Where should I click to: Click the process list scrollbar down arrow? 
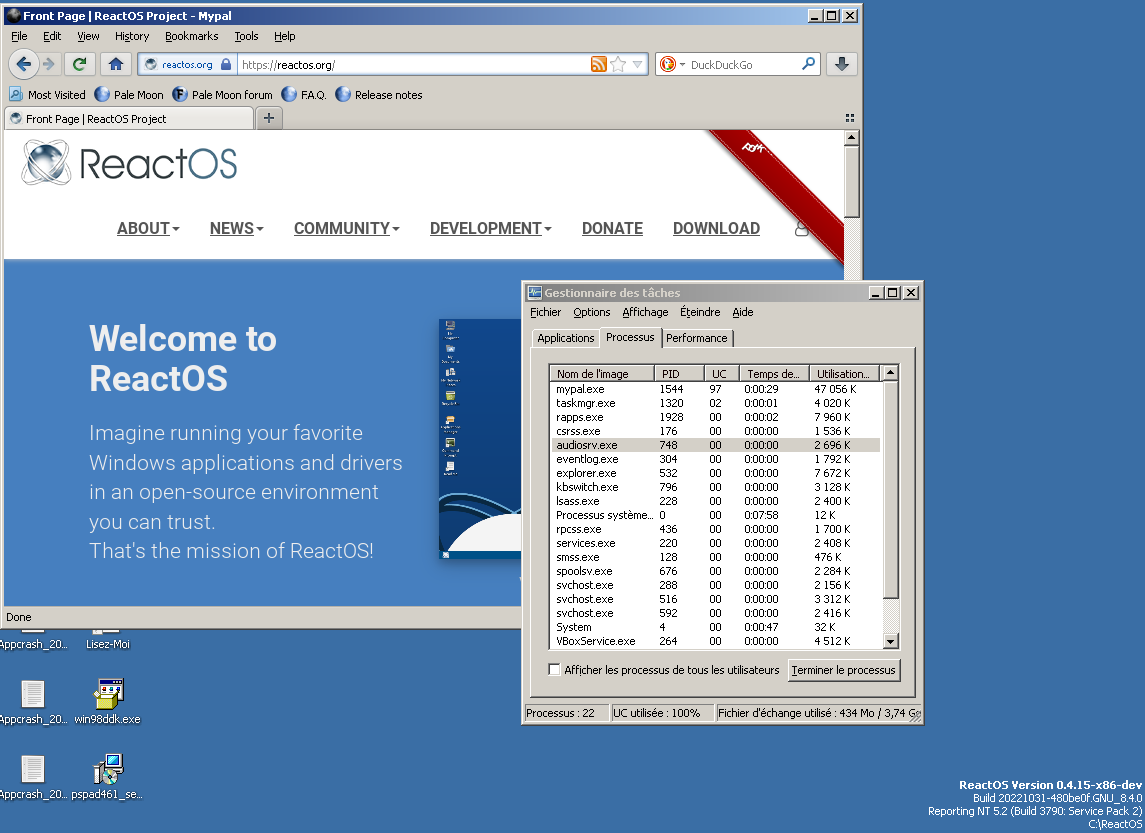pos(890,641)
